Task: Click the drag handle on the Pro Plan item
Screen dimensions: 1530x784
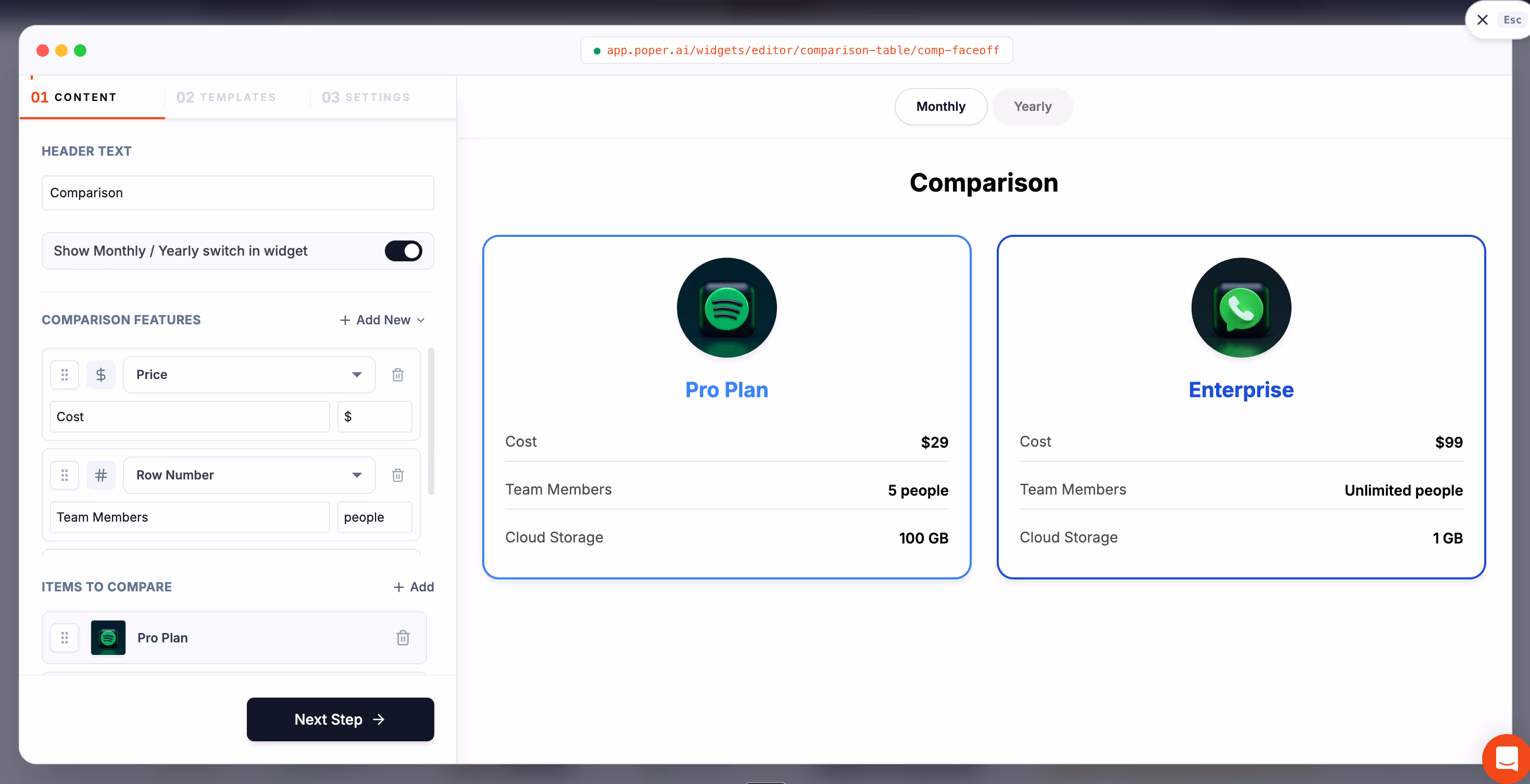Action: pos(64,638)
